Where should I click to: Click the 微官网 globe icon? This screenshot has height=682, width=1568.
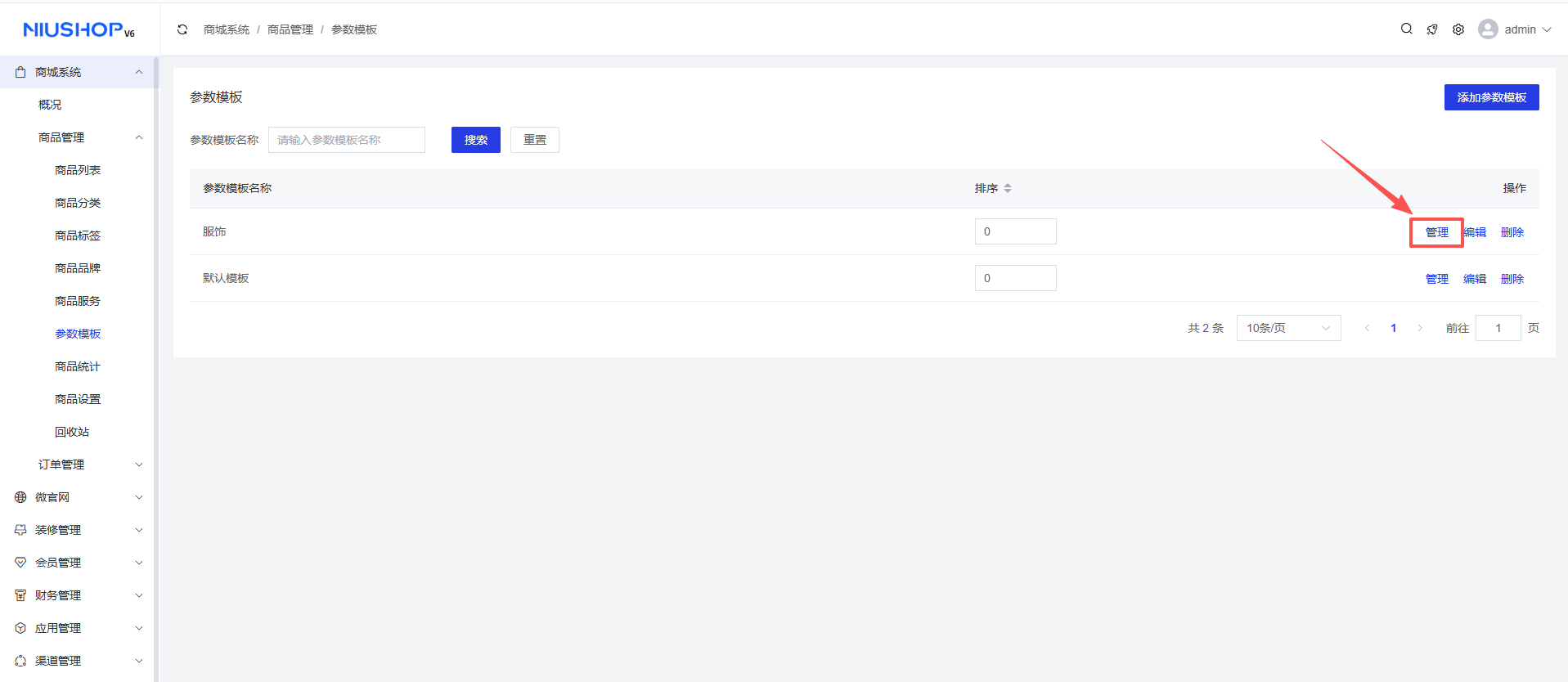[x=20, y=497]
